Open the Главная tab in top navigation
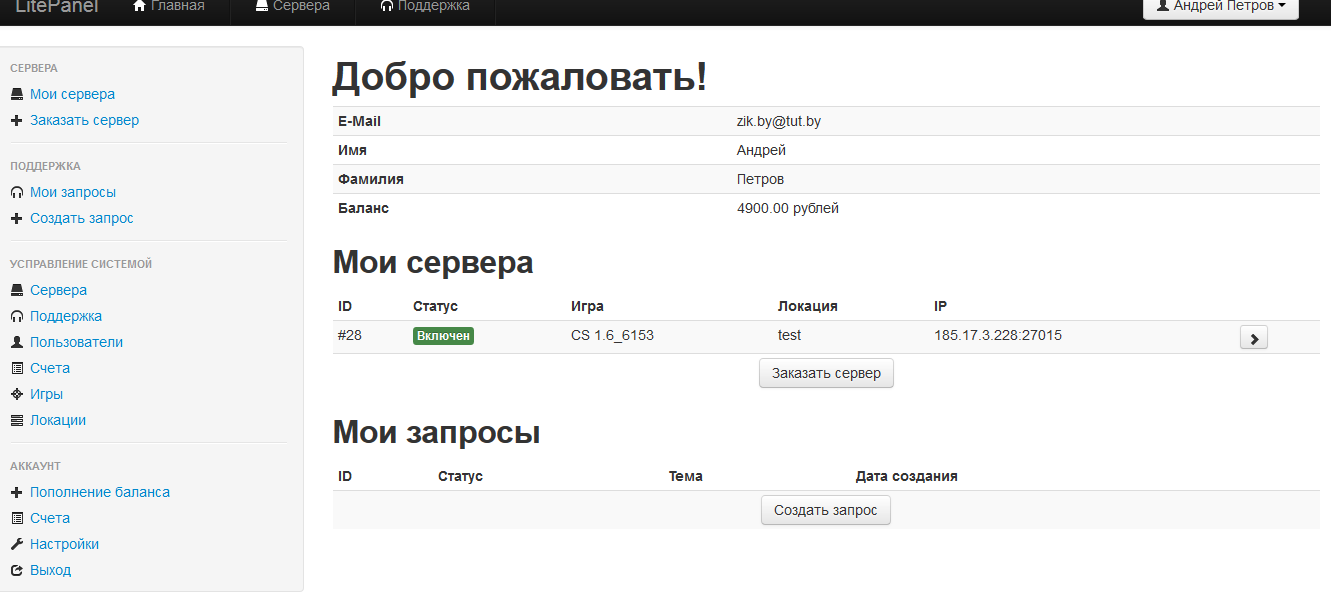The image size is (1331, 596). pos(168,7)
